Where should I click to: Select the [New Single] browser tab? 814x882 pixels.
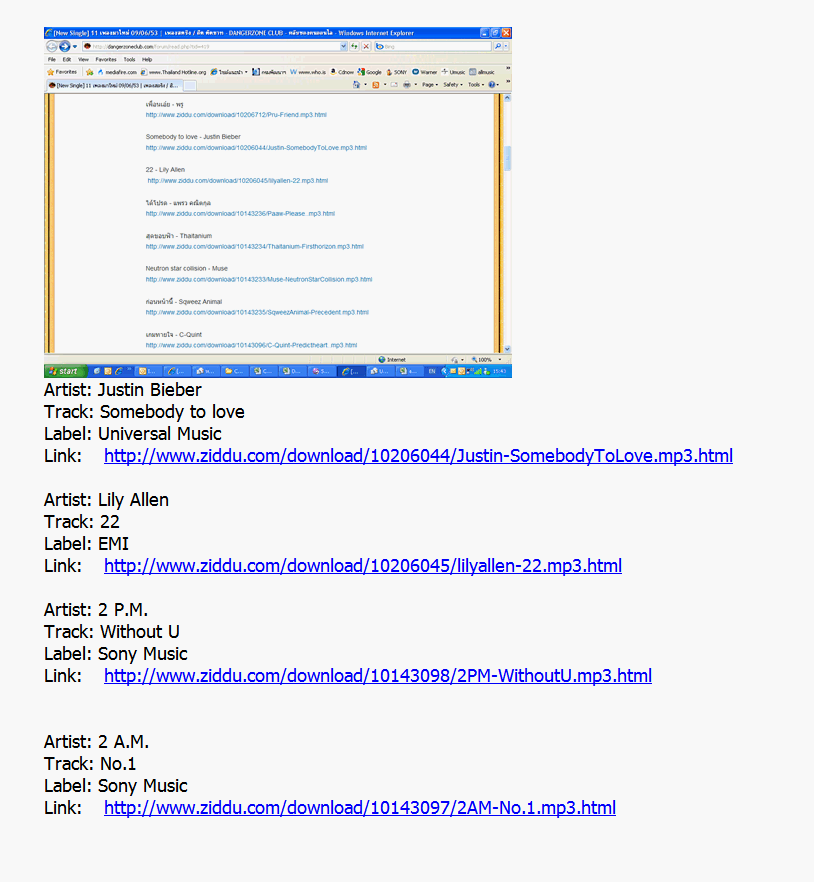tap(114, 86)
